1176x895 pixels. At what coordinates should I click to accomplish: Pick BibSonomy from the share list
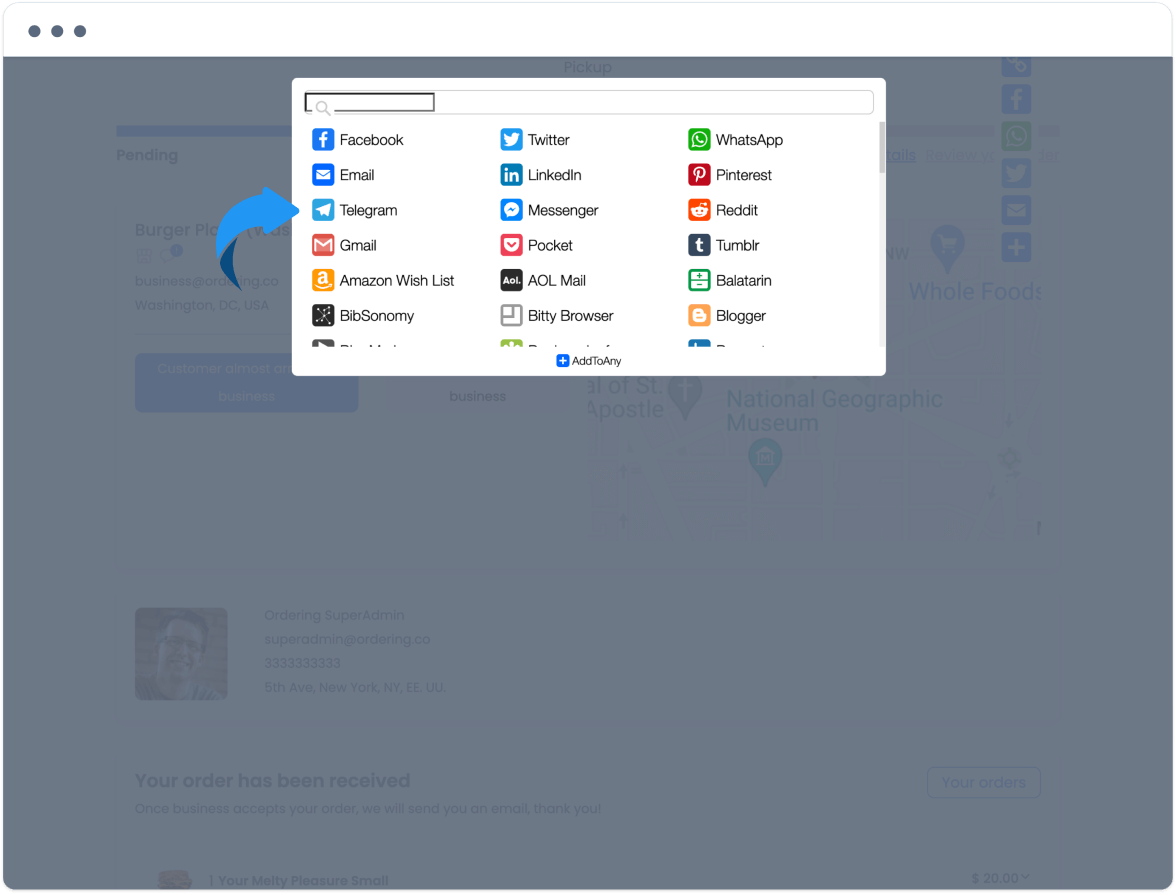[363, 316]
